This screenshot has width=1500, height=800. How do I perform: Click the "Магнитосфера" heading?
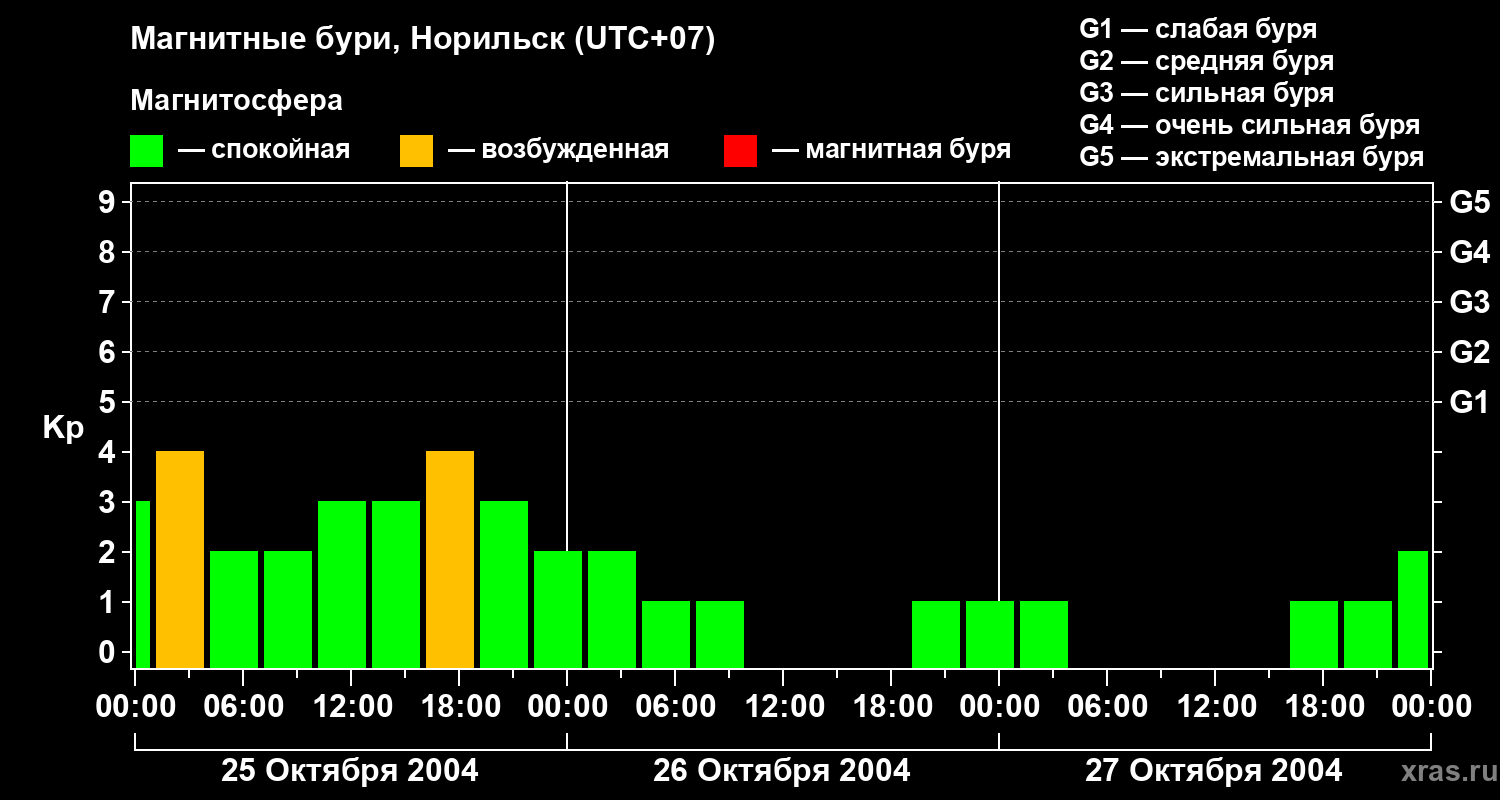click(x=236, y=101)
